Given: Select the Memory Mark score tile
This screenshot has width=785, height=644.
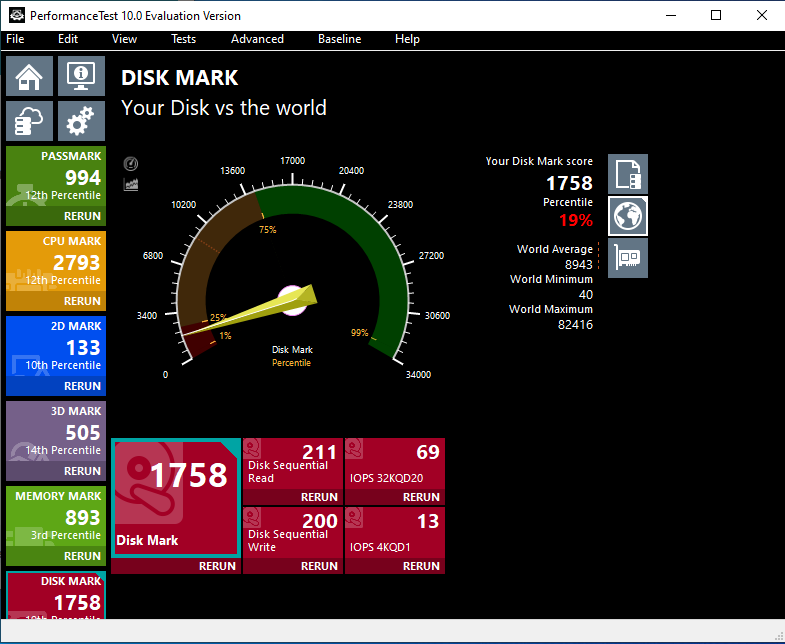Looking at the screenshot, I should pyautogui.click(x=55, y=519).
